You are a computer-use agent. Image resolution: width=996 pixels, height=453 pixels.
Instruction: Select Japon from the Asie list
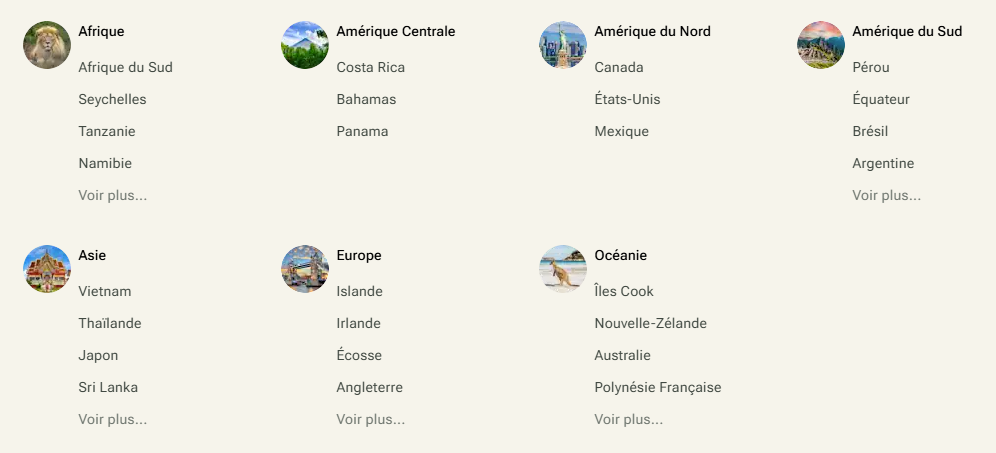(x=98, y=355)
